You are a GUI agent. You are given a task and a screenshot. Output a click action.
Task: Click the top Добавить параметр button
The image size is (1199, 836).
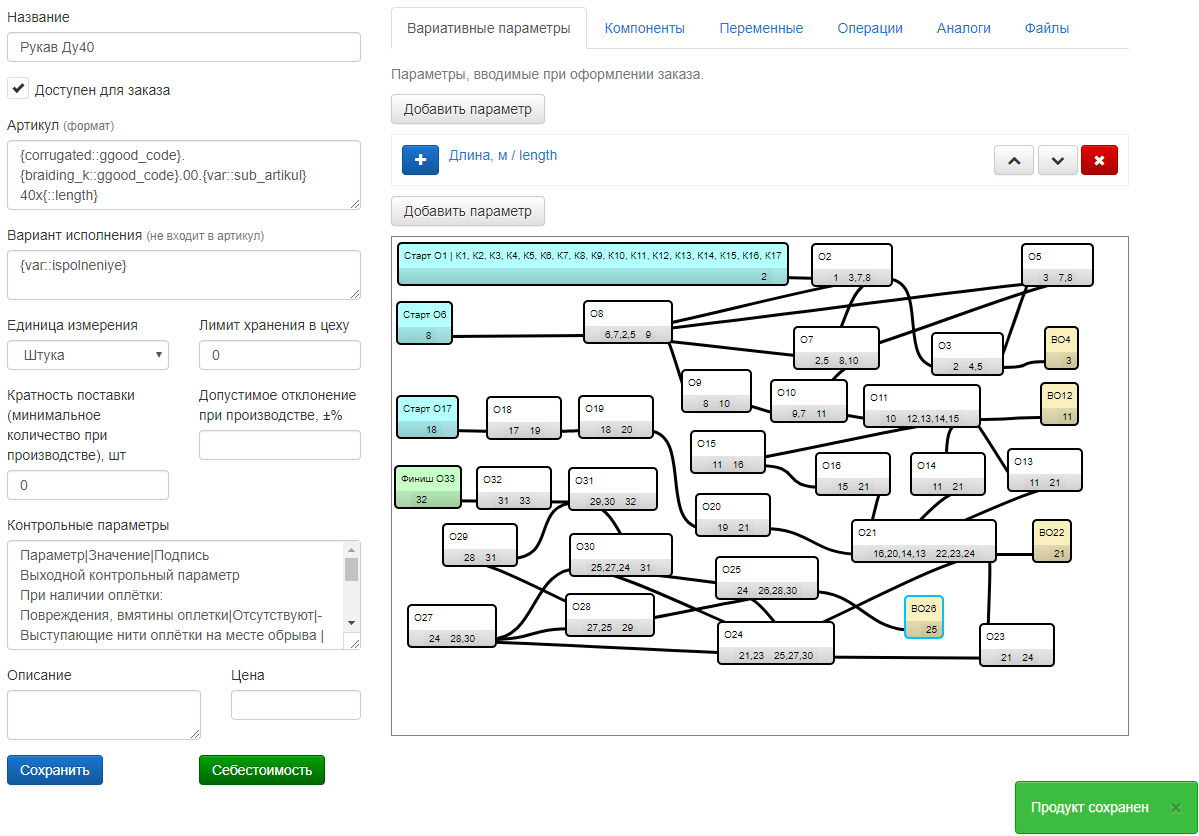pos(468,109)
